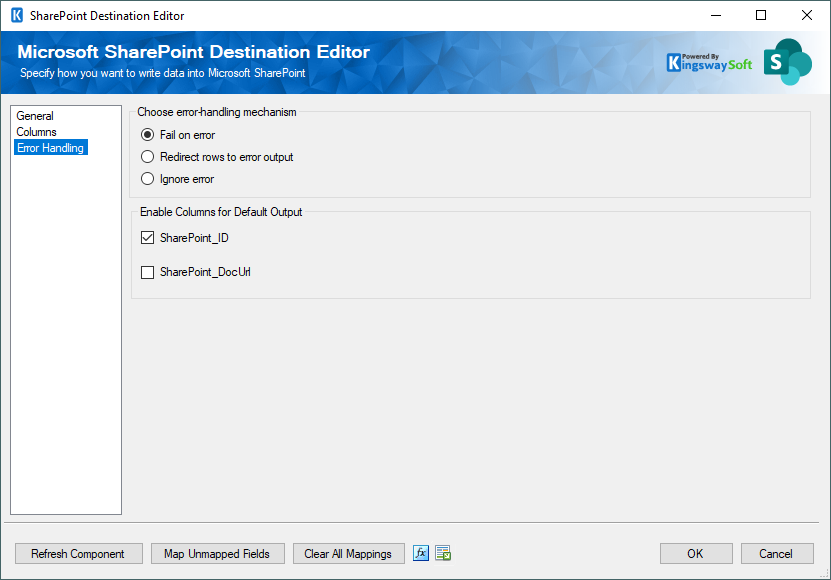This screenshot has width=831, height=580.
Task: Switch to the General page
Action: pos(35,116)
